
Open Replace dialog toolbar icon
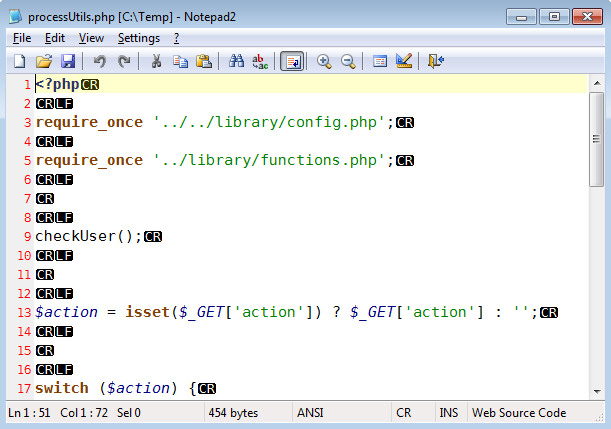pos(260,61)
